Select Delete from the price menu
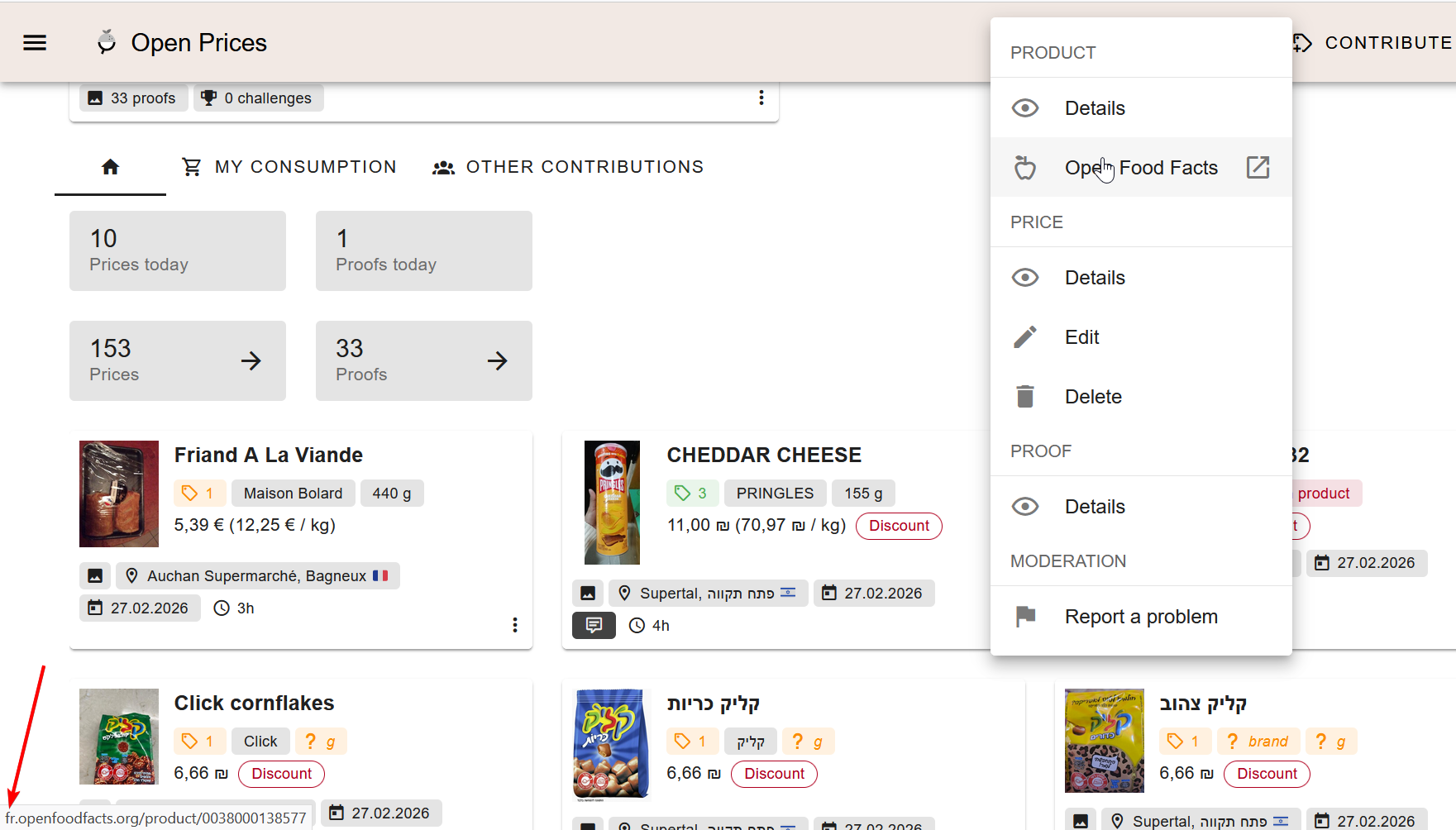The image size is (1456, 830). (1092, 397)
